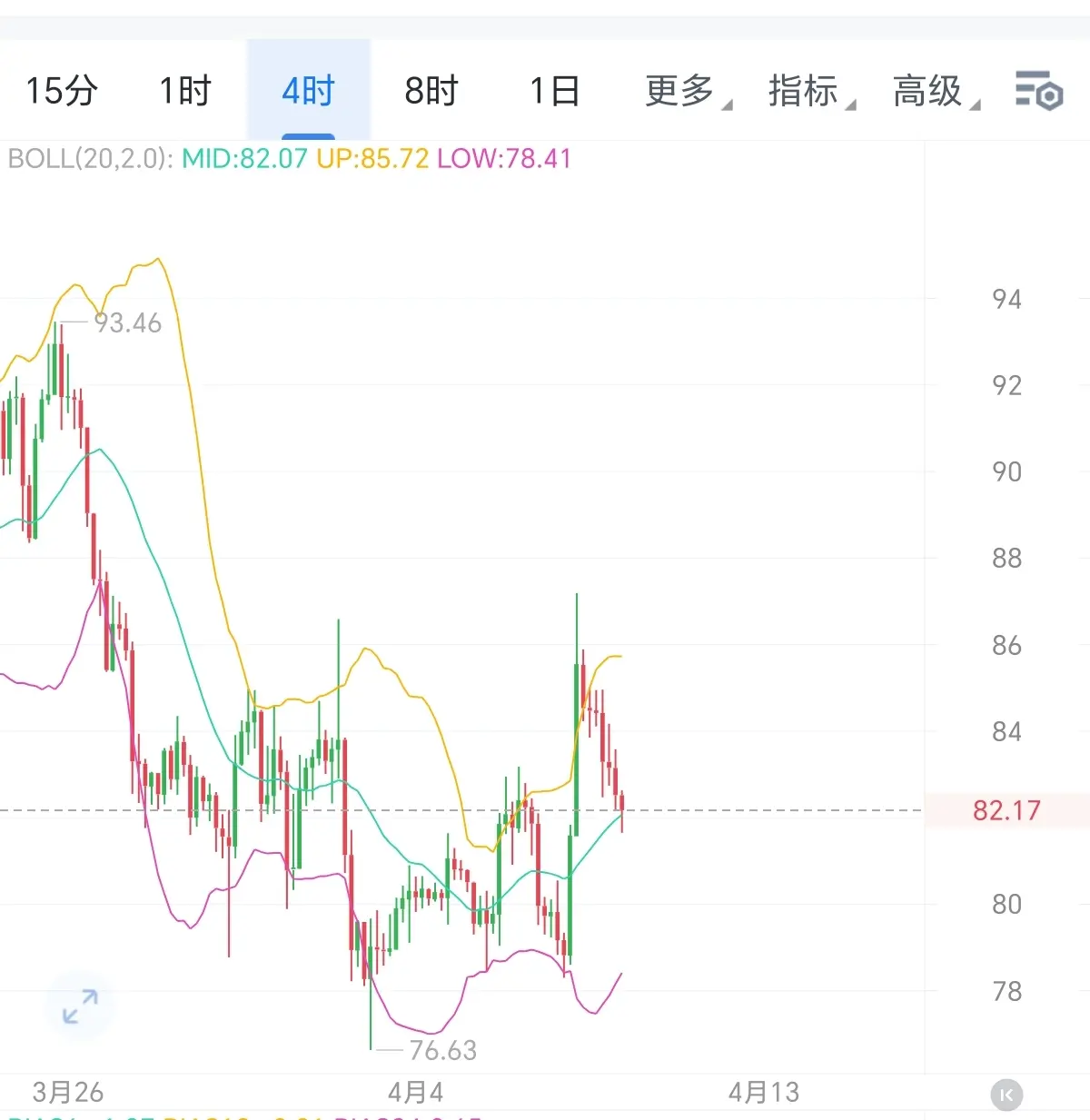
Task: Click the 94 price axis label
Action: pyautogui.click(x=1006, y=299)
